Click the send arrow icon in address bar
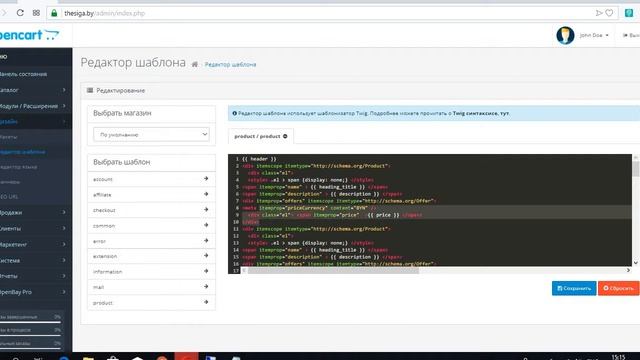Screen dimensions: 640x360 [x=599, y=13]
